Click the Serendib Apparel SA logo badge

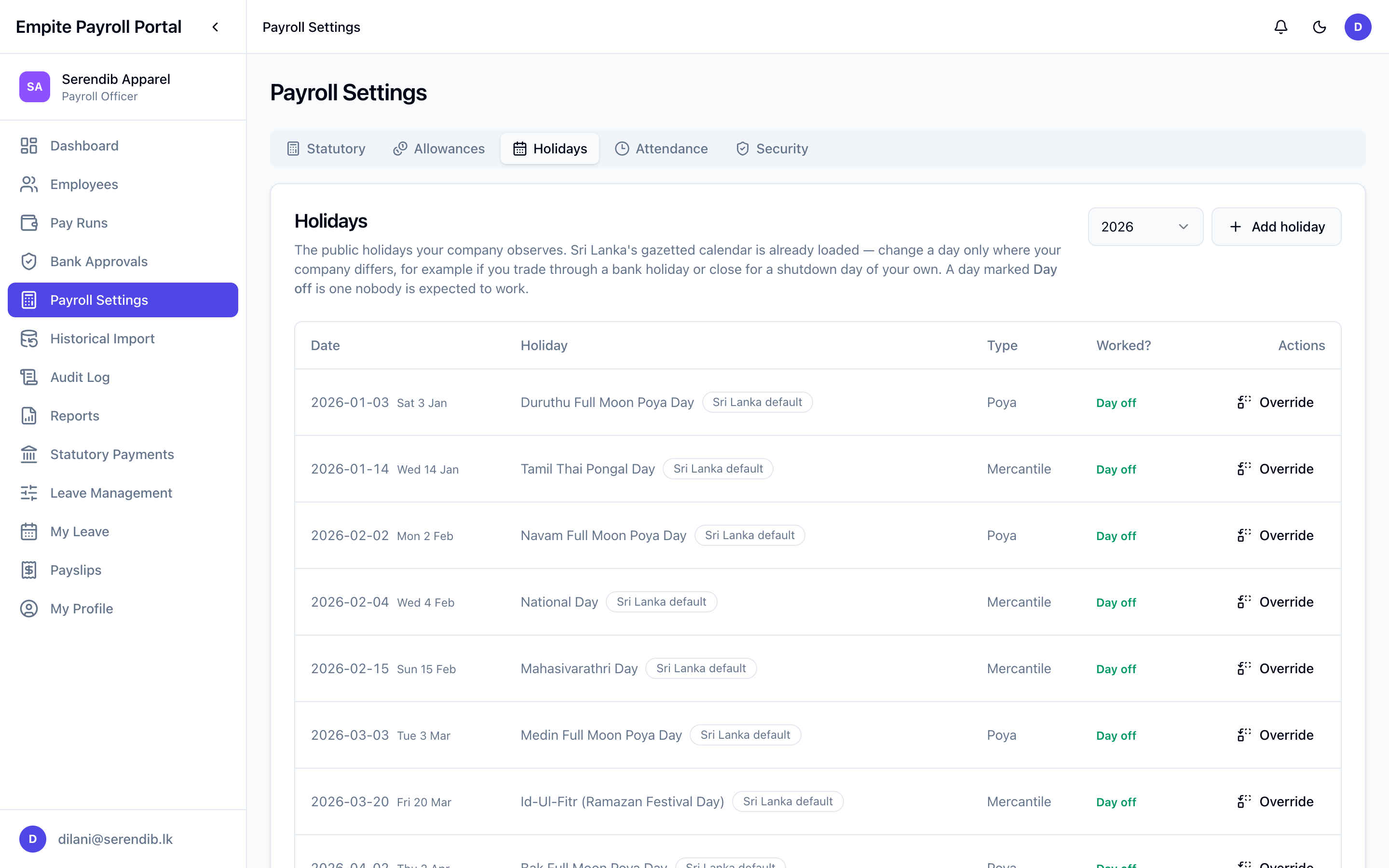pos(34,87)
